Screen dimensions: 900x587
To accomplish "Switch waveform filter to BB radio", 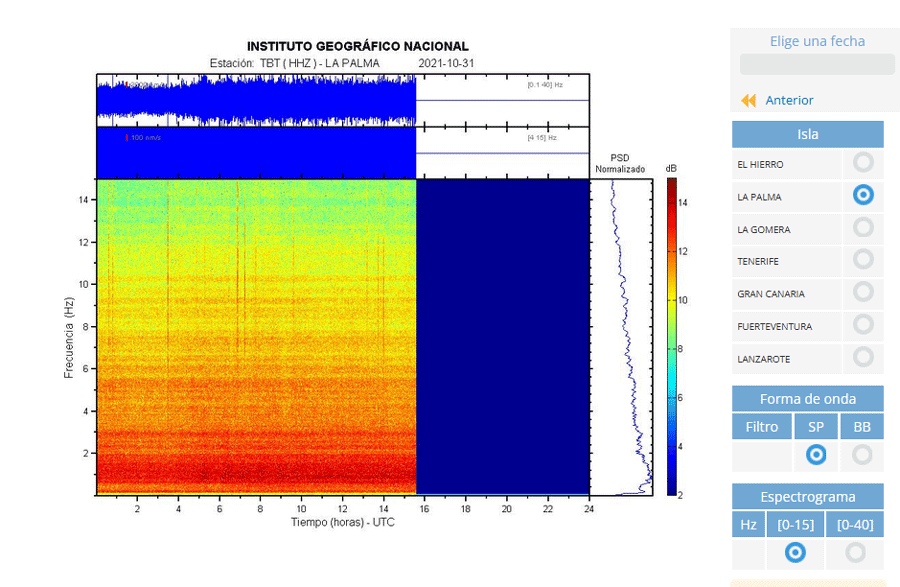I will [862, 454].
